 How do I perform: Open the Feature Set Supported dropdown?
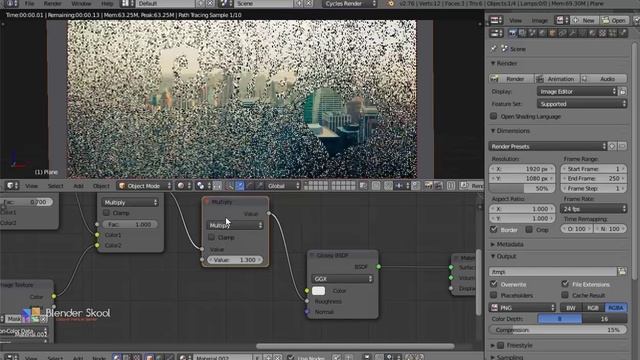[582, 104]
